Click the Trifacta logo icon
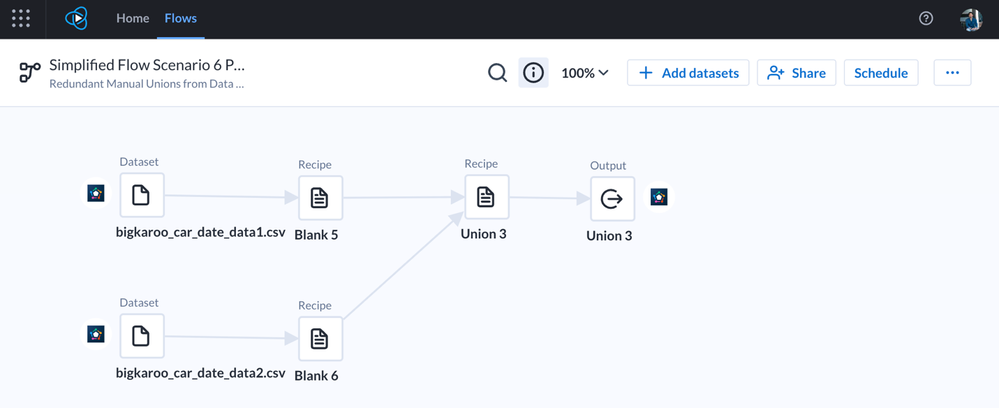 pos(76,18)
